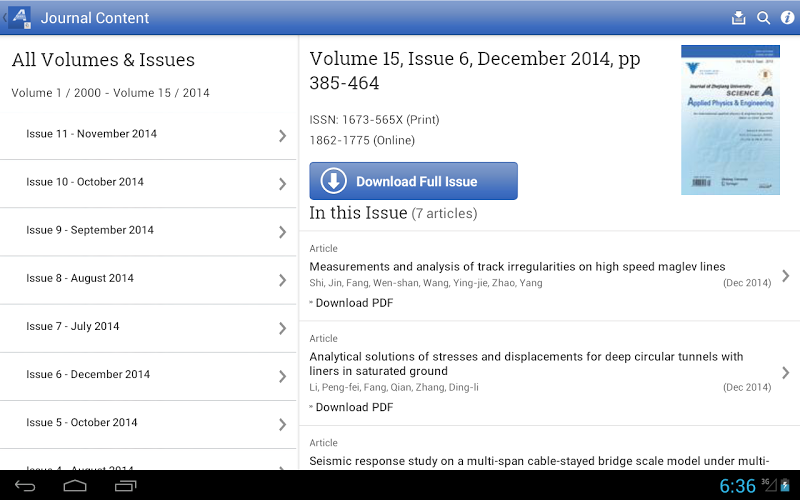The height and width of the screenshot is (500, 800).
Task: Open the recent apps button
Action: 126,486
